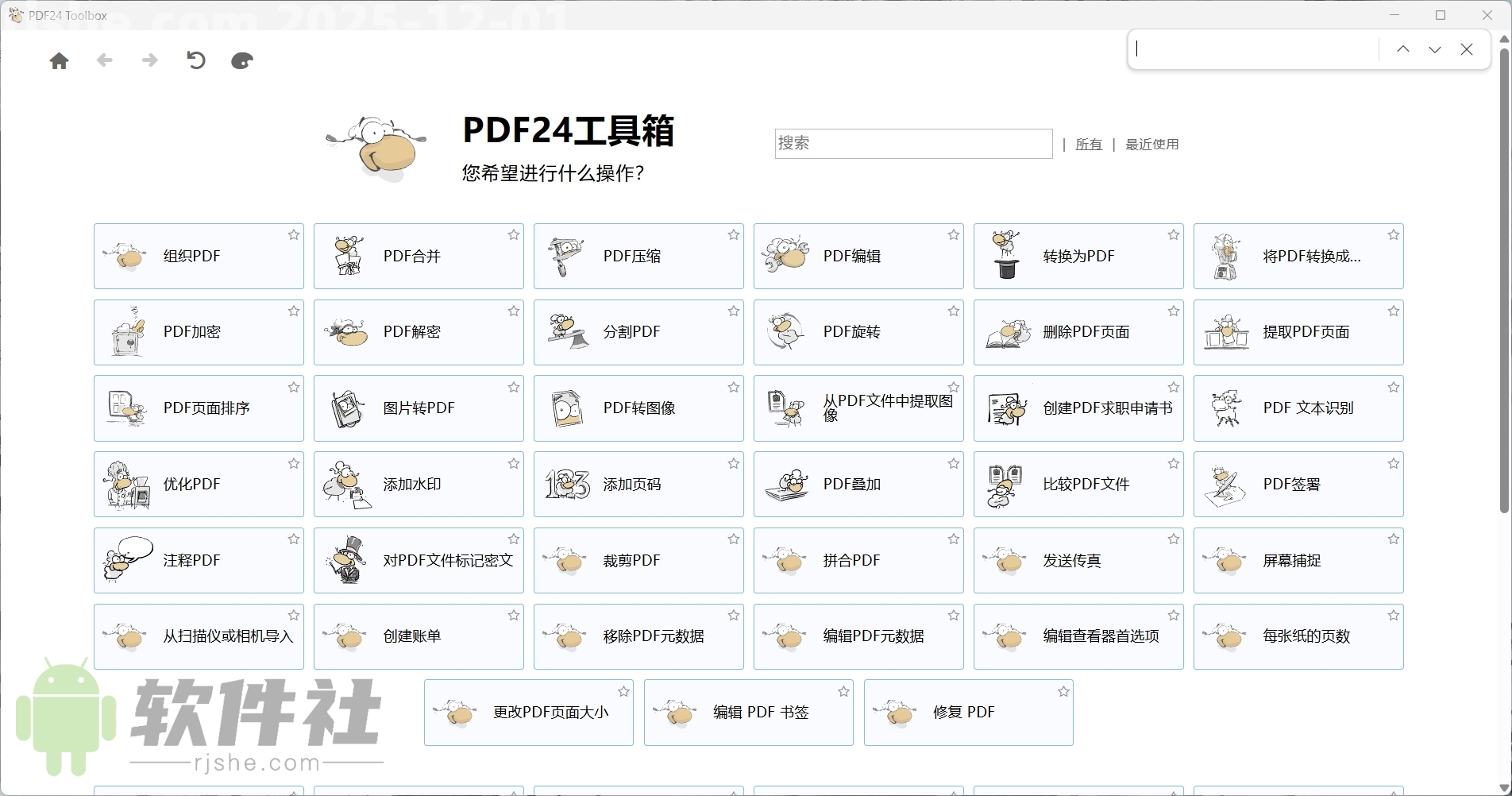Switch to 最近使用 view
The image size is (1512, 796).
[x=1152, y=144]
